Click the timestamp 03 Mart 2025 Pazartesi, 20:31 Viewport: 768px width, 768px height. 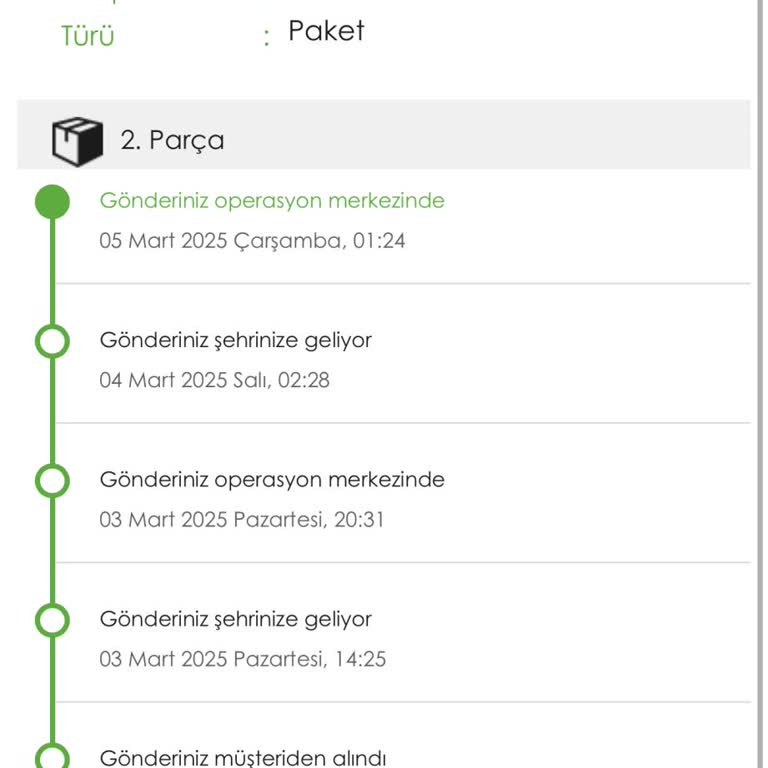pyautogui.click(x=241, y=520)
